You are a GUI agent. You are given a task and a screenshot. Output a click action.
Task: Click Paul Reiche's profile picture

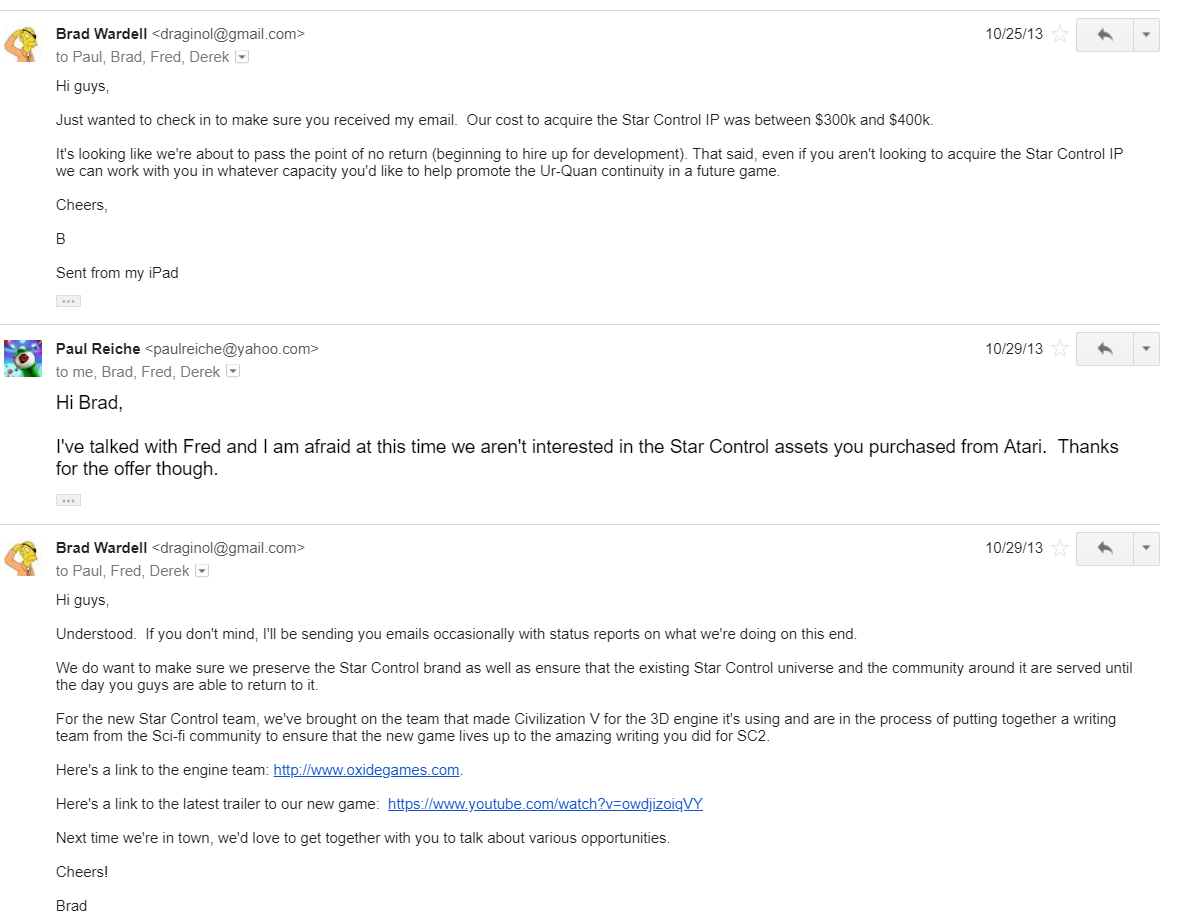[23, 358]
